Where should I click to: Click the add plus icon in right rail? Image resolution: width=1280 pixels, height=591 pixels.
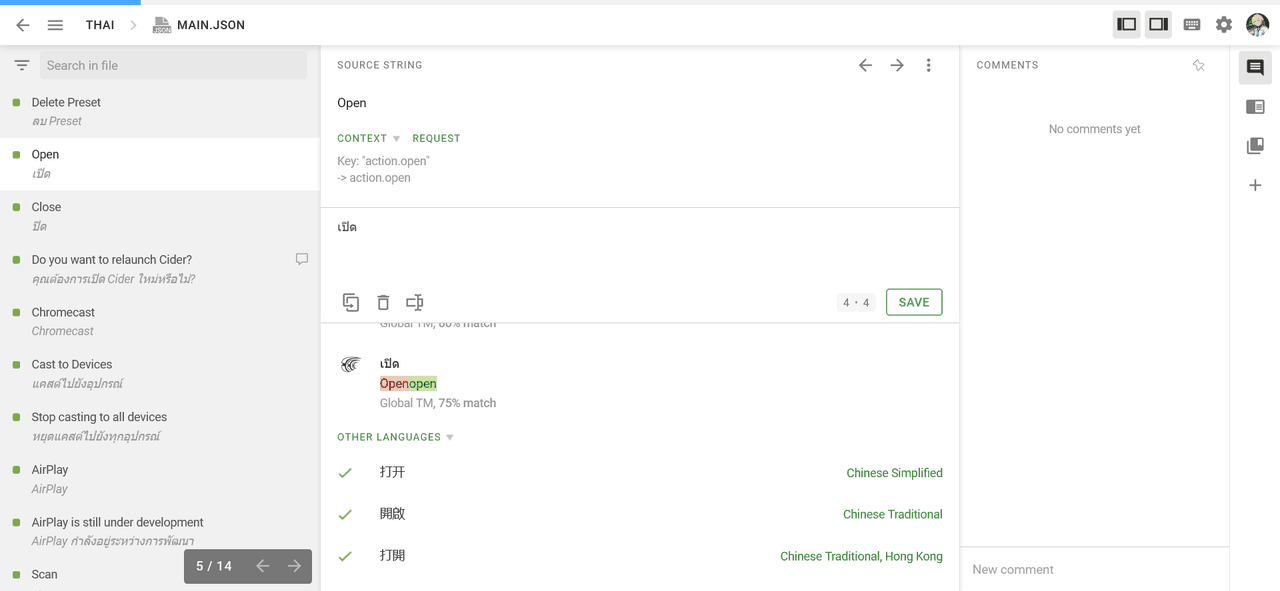click(x=1255, y=185)
